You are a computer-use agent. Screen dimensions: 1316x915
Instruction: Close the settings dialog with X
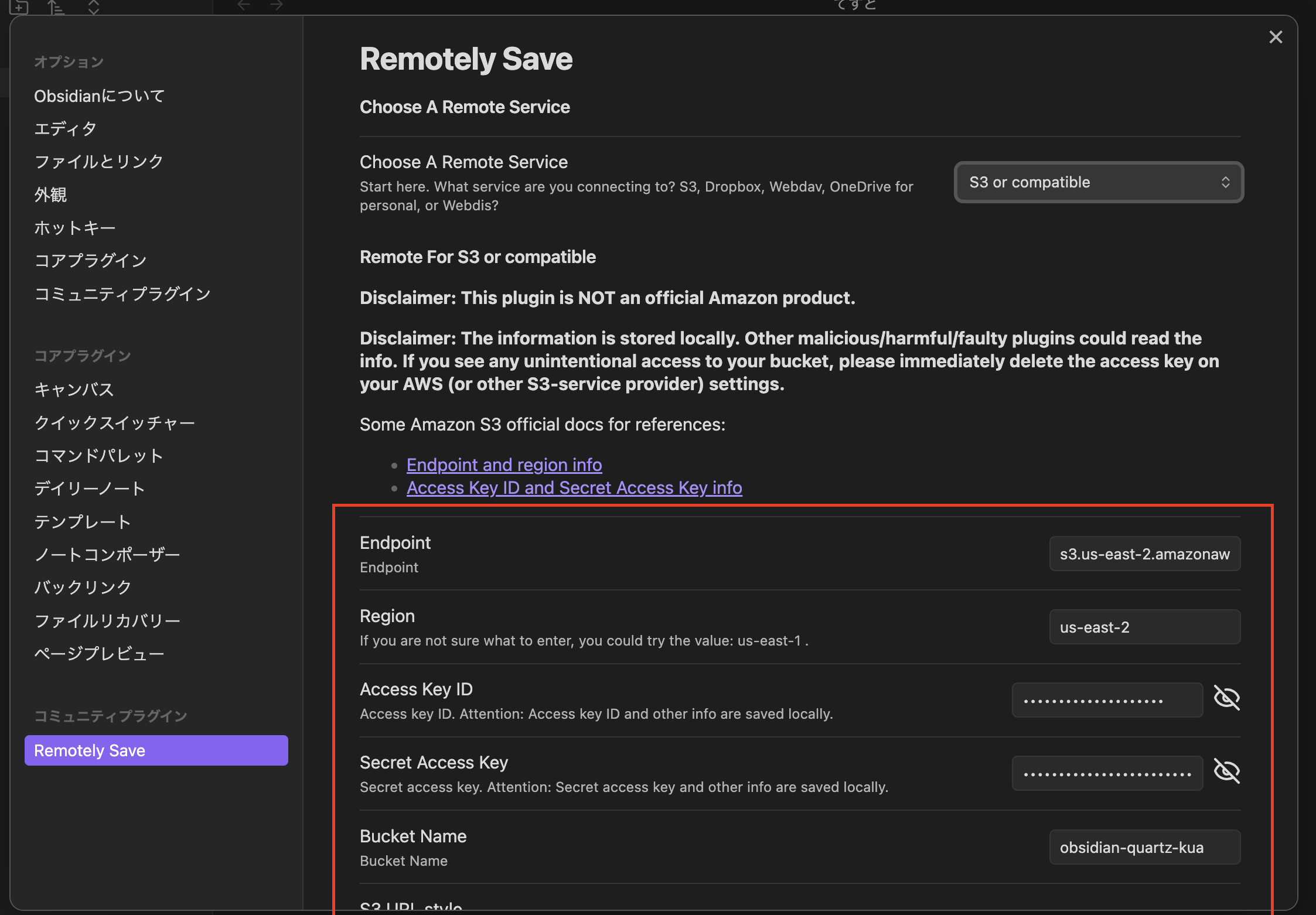[1276, 37]
